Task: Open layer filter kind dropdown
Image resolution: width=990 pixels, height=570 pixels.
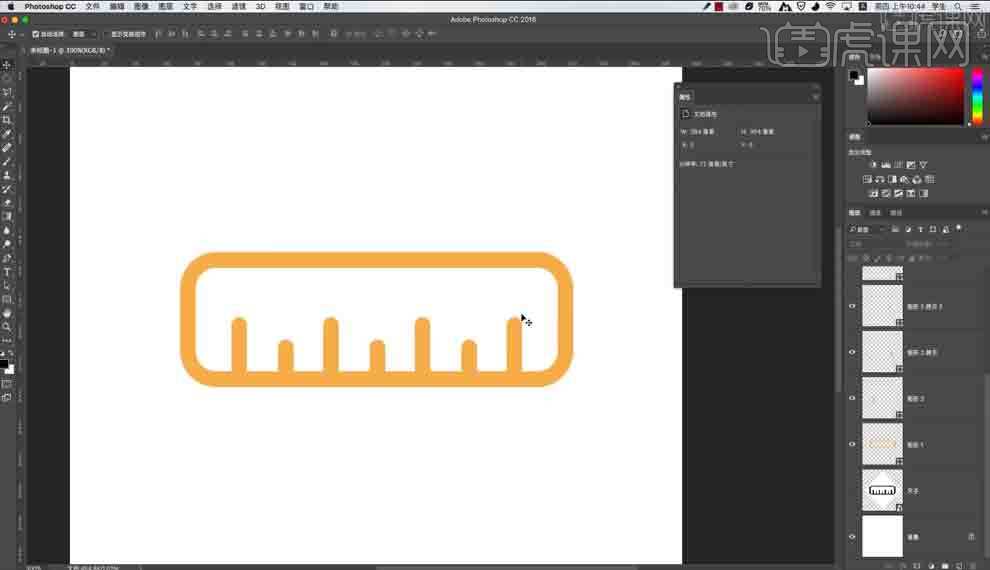Action: 868,229
